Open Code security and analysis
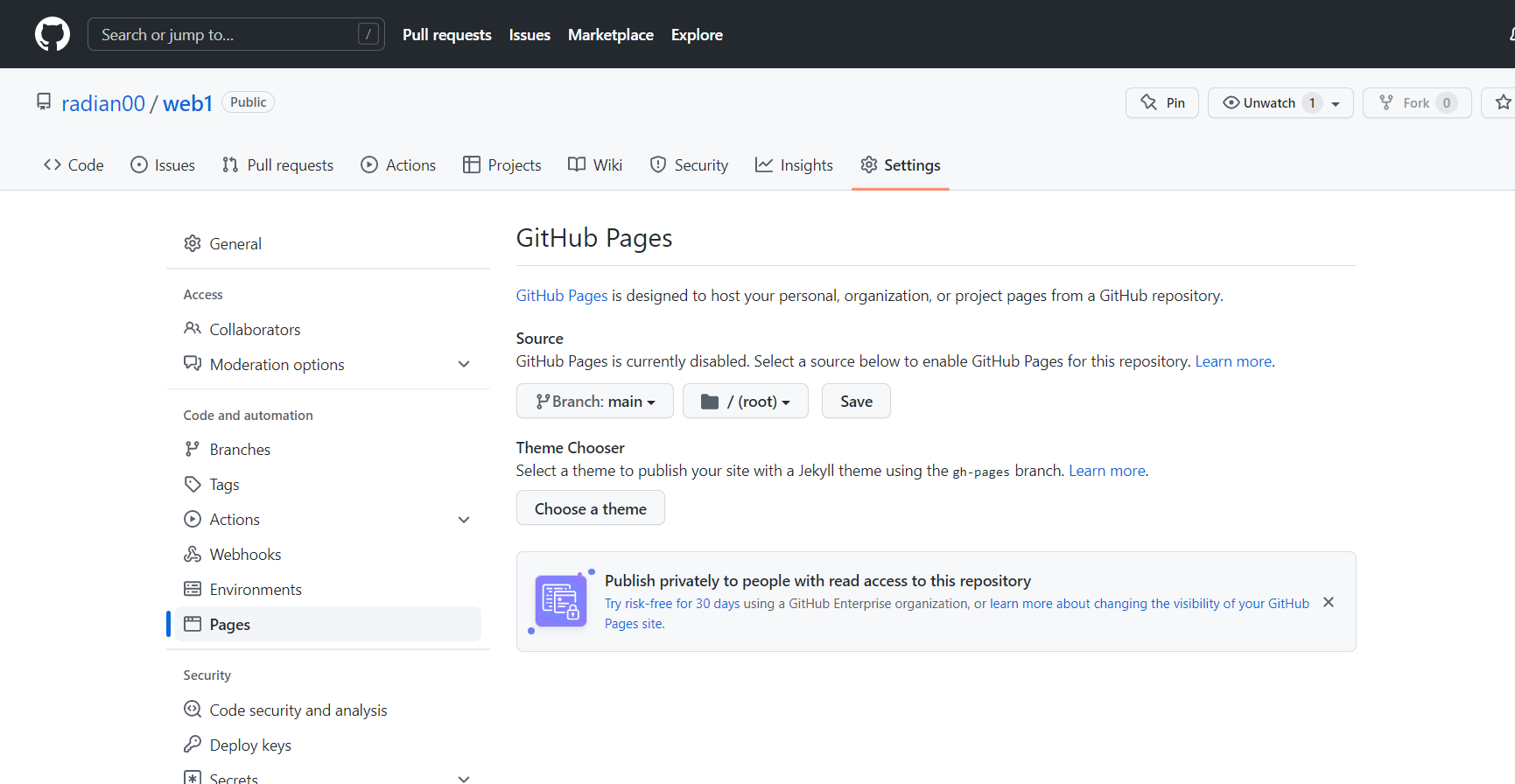The width and height of the screenshot is (1515, 784). pos(328,710)
